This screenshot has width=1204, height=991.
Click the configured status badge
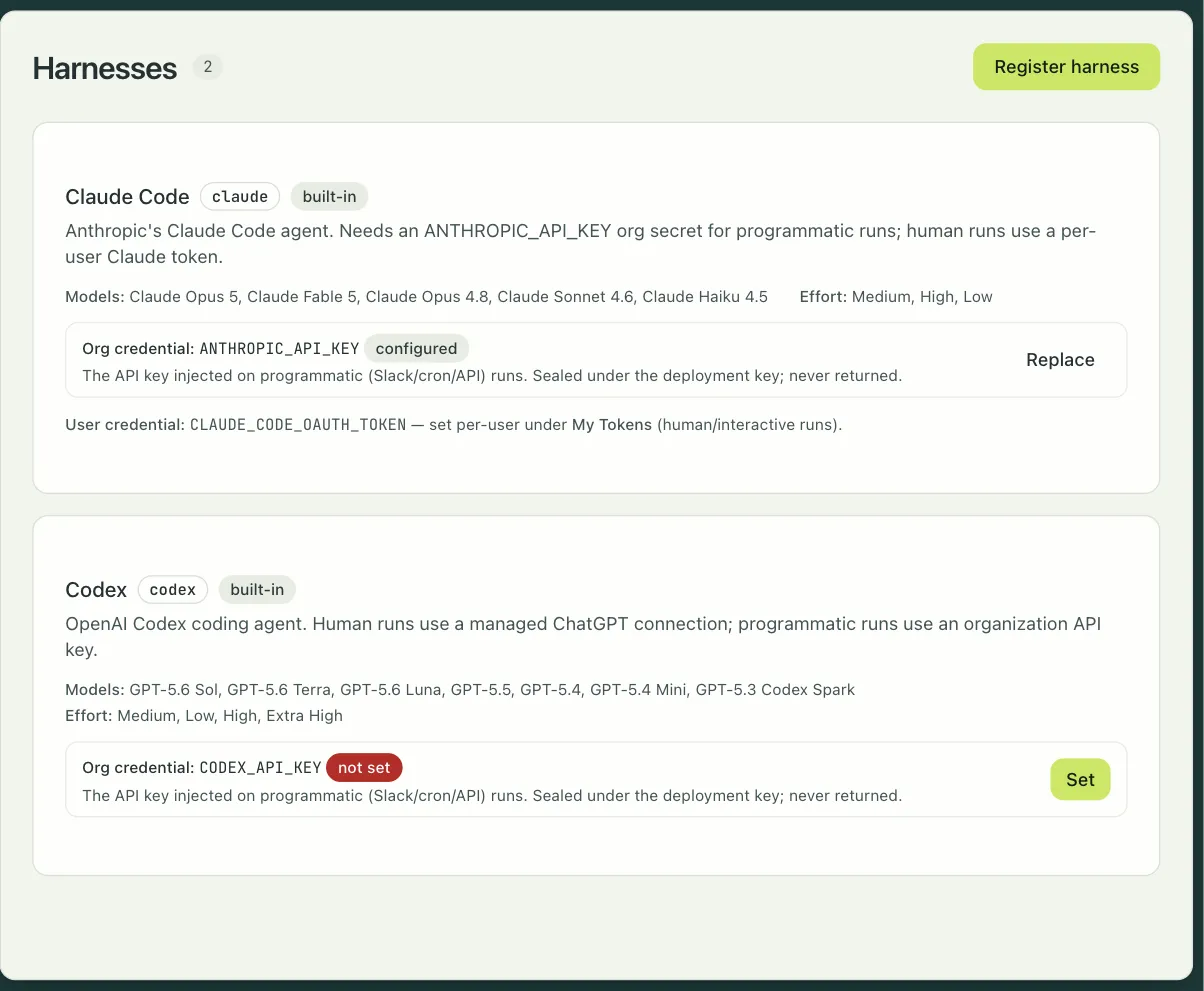[416, 349]
